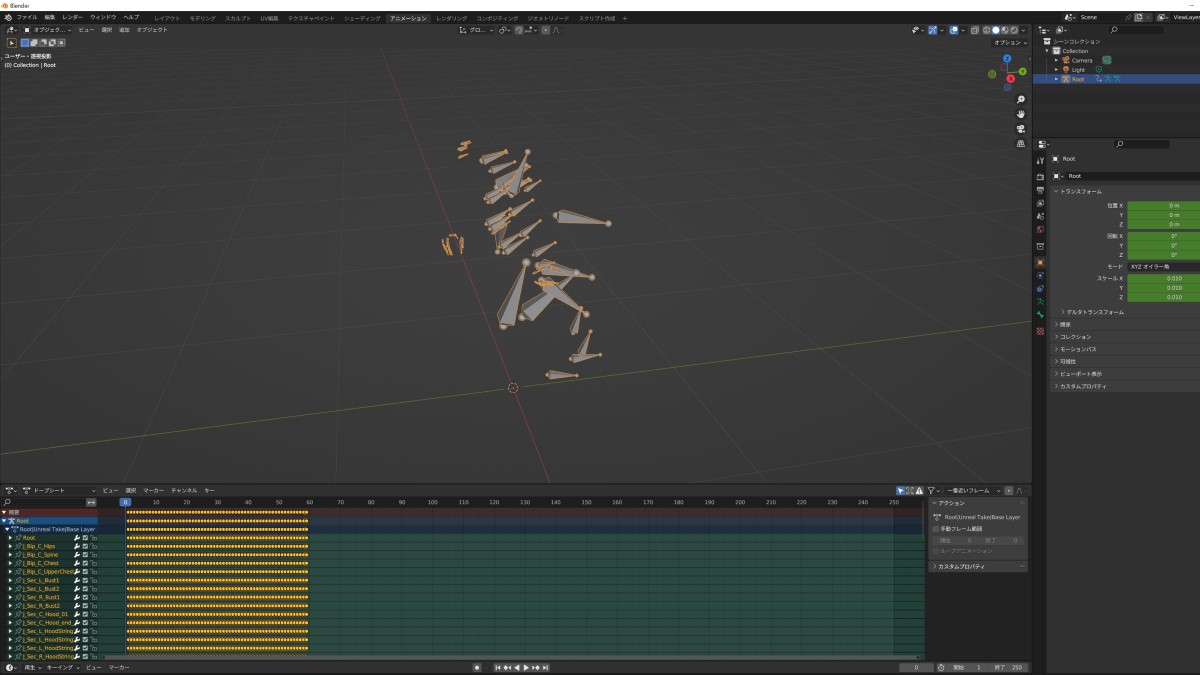This screenshot has height=675, width=1200.
Task: Open the Keying menu in timeline footer
Action: click(x=61, y=667)
